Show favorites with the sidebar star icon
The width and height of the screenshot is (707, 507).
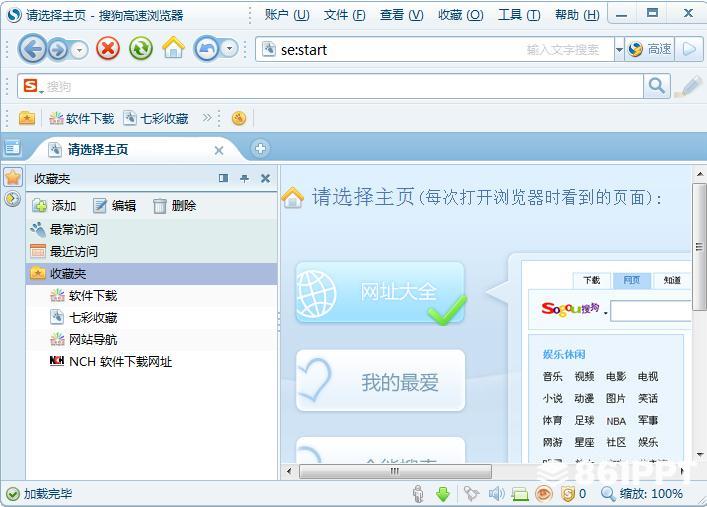click(x=13, y=177)
